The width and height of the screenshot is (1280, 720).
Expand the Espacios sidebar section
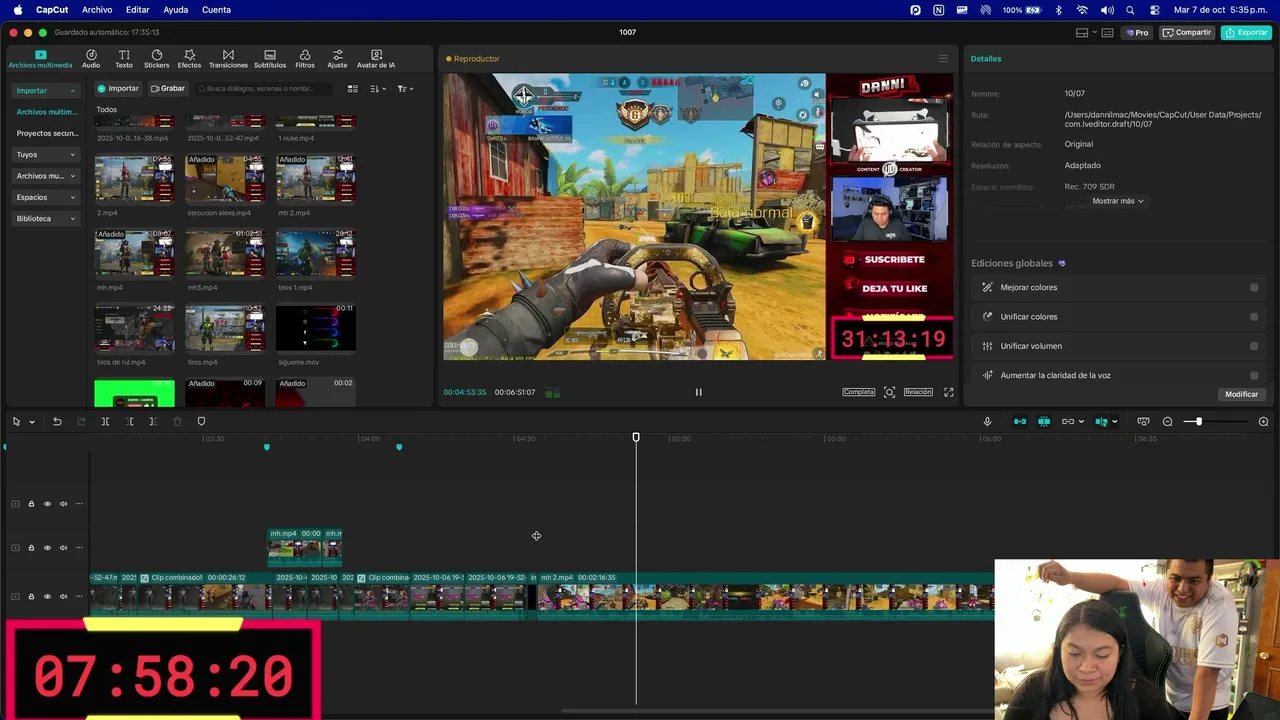[x=73, y=197]
